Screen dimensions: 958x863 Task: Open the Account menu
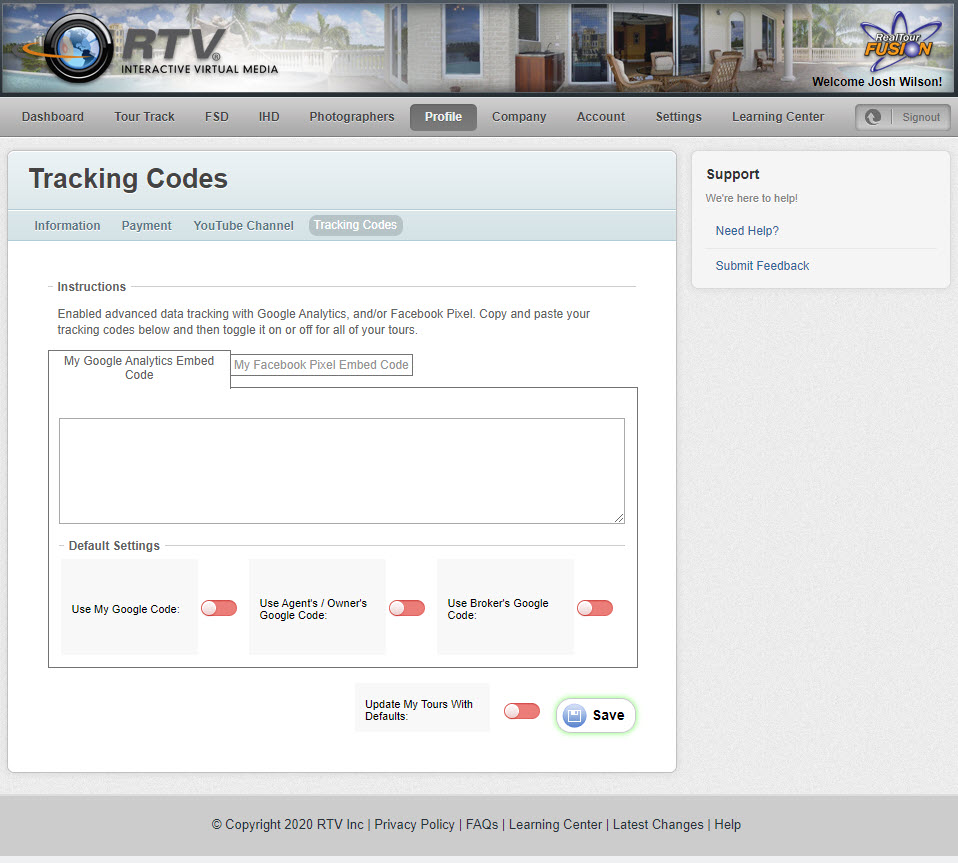601,117
